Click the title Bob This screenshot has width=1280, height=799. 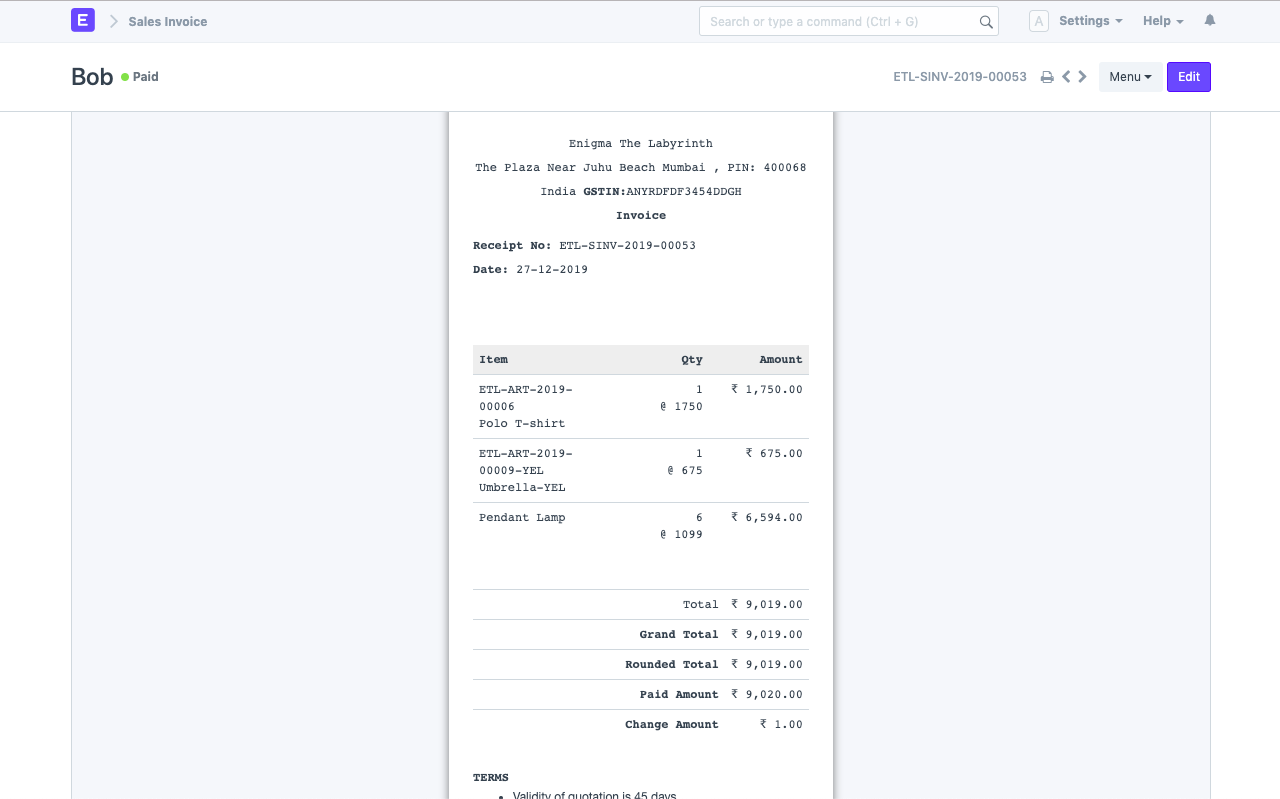pos(92,77)
